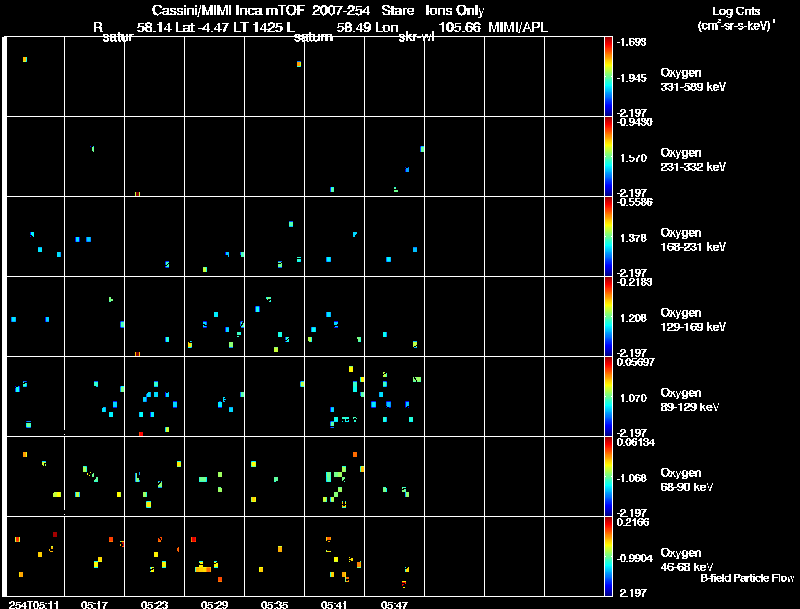Click the color bar of the 46-68 keV row
Image resolution: width=800 pixels, height=609 pixels.
pyautogui.click(x=608, y=556)
